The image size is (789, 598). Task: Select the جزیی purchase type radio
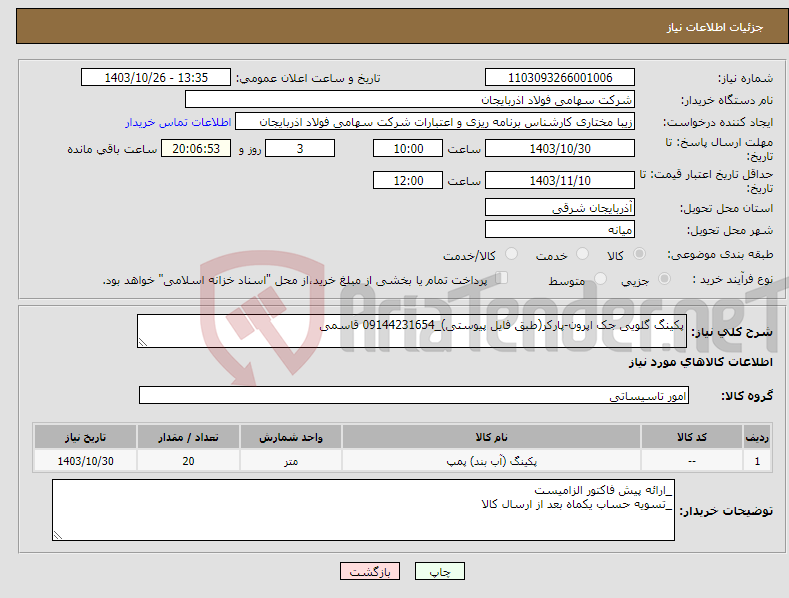[x=664, y=278]
